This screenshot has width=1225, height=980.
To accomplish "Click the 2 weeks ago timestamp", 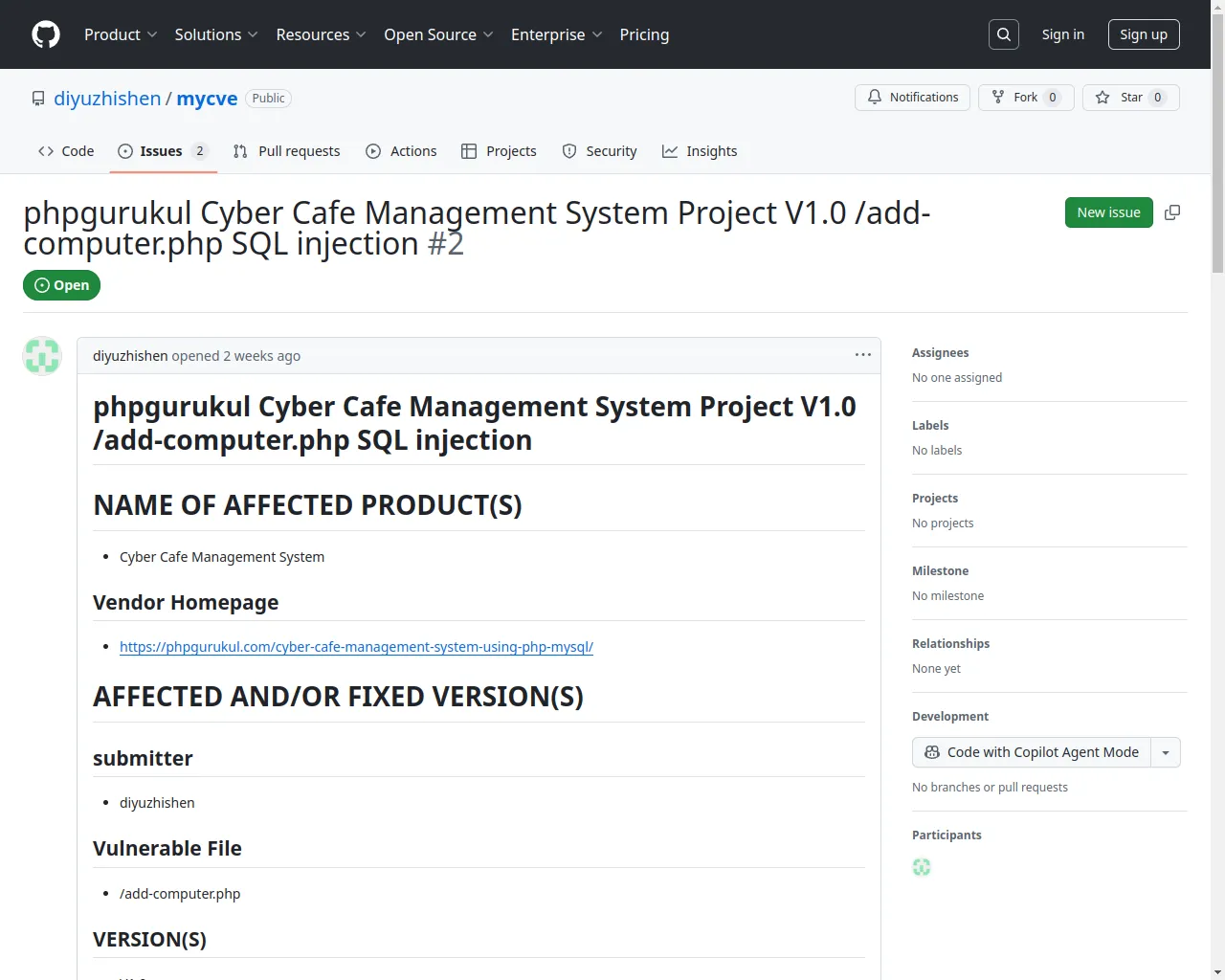I will tap(261, 356).
